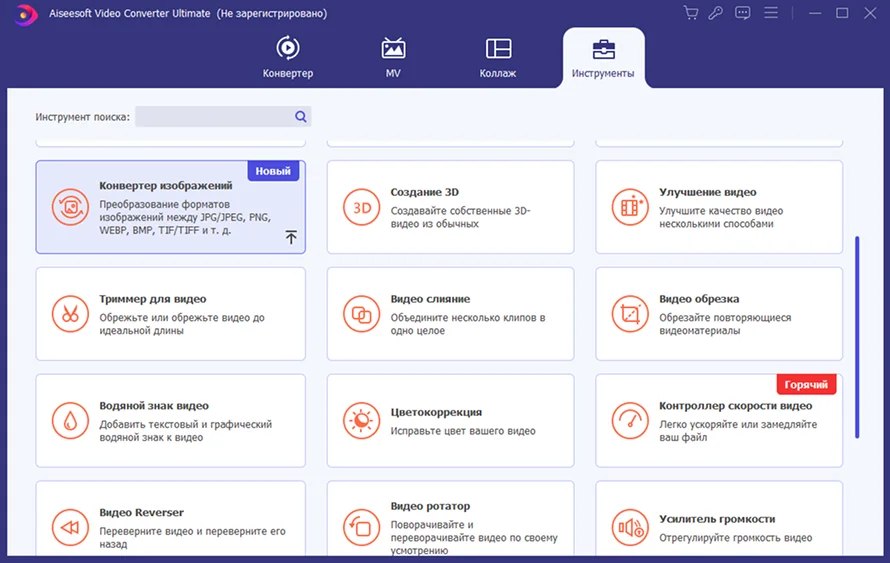
Task: Open the Водяной знак видео title
Action: (x=154, y=405)
